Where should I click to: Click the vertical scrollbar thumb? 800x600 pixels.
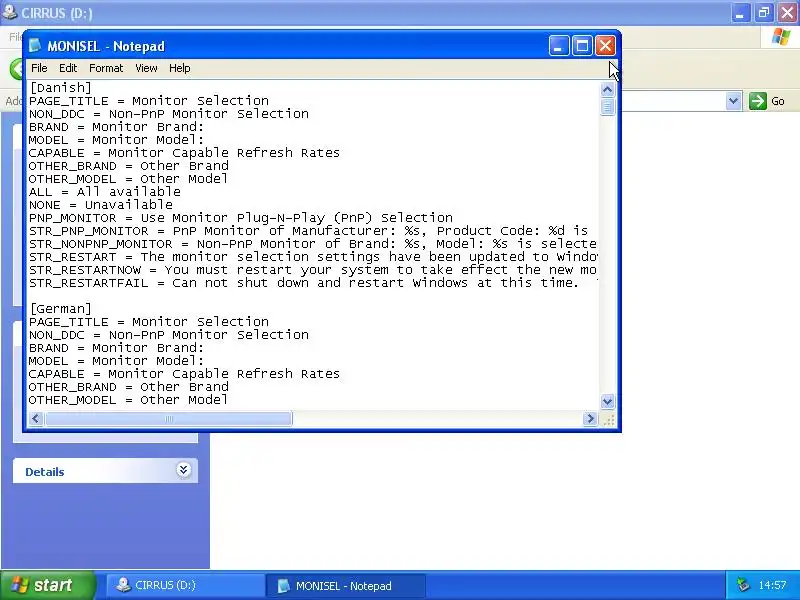pos(607,107)
